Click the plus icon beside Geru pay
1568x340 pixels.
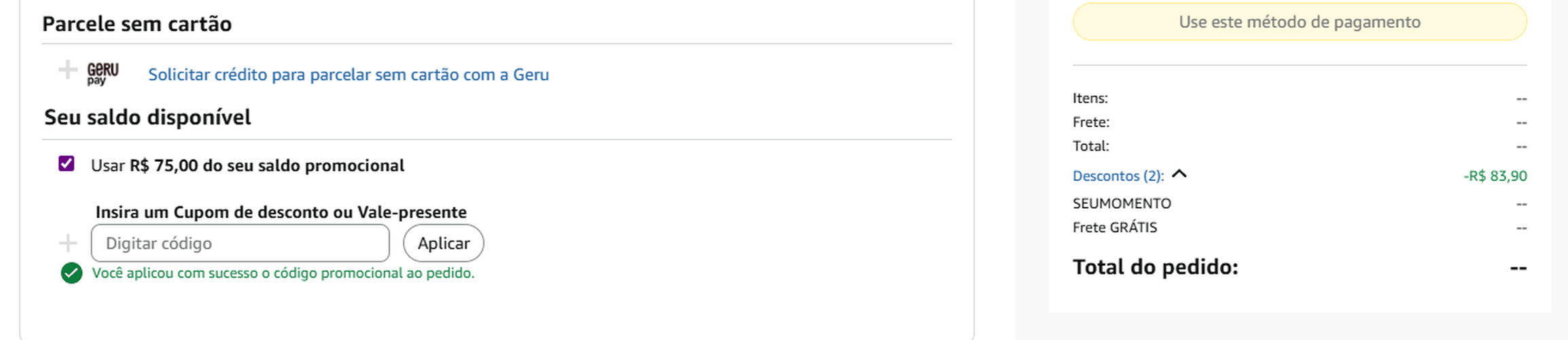(67, 69)
